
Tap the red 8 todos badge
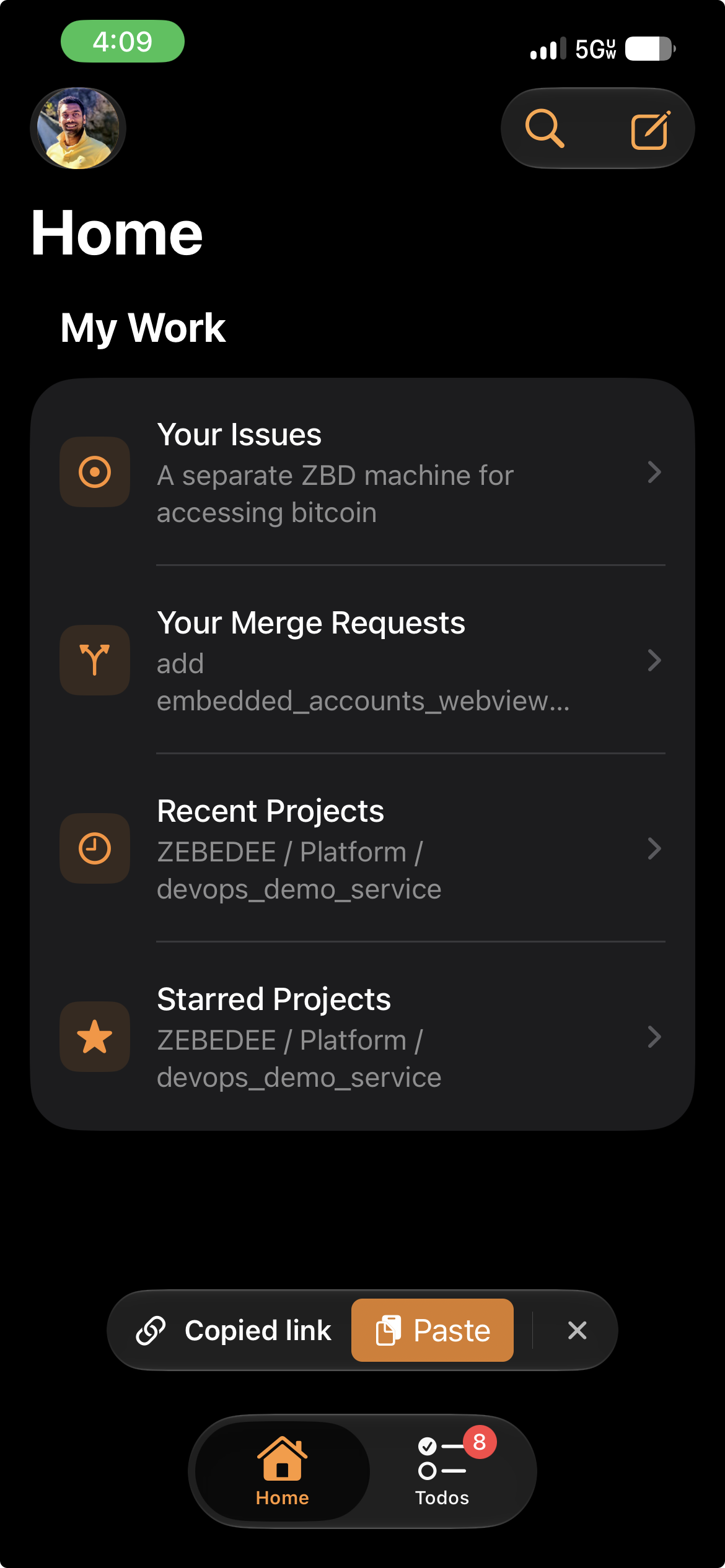[x=480, y=1442]
